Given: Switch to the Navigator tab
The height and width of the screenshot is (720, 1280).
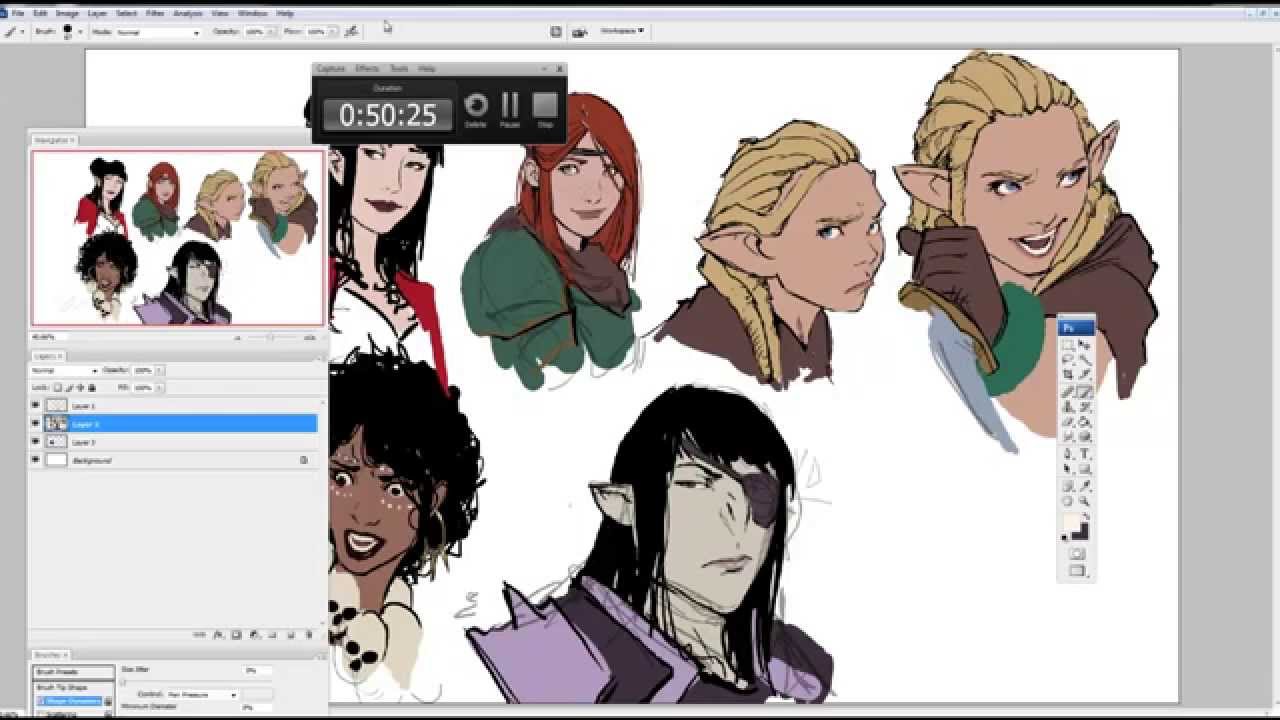Looking at the screenshot, I should 54,140.
